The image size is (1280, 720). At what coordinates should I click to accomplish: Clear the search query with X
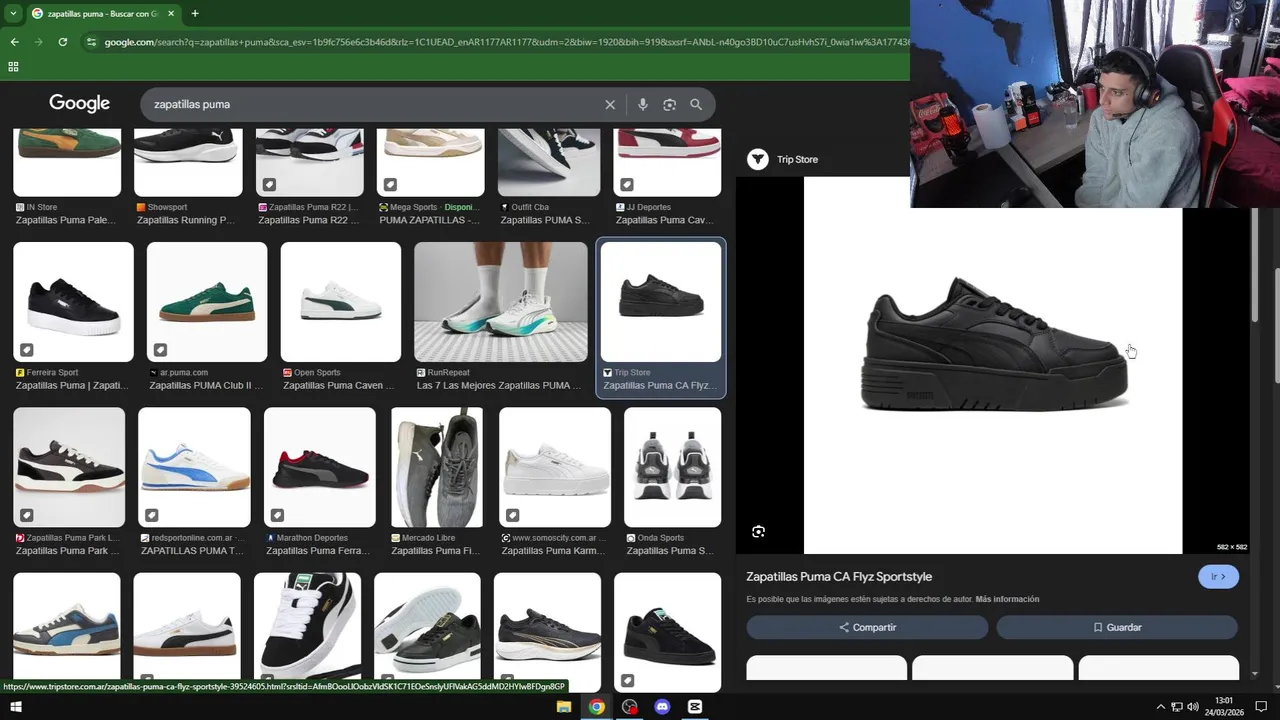click(x=610, y=104)
